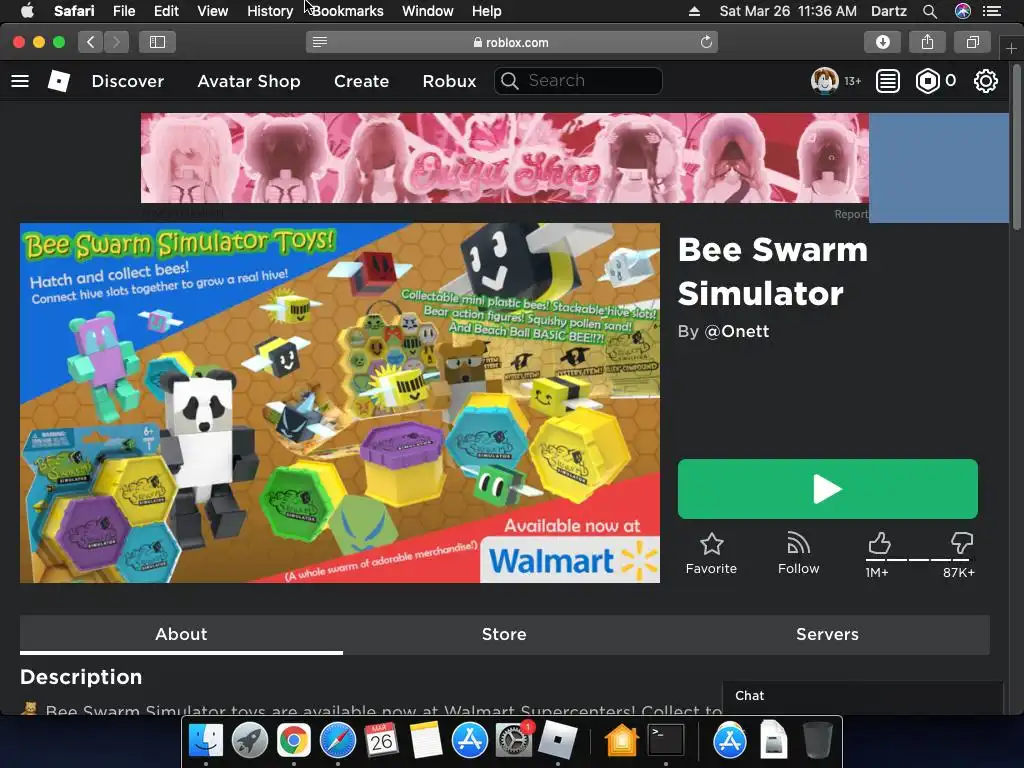Open the Roblox notifications feed icon
The width and height of the screenshot is (1024, 768).
(888, 81)
